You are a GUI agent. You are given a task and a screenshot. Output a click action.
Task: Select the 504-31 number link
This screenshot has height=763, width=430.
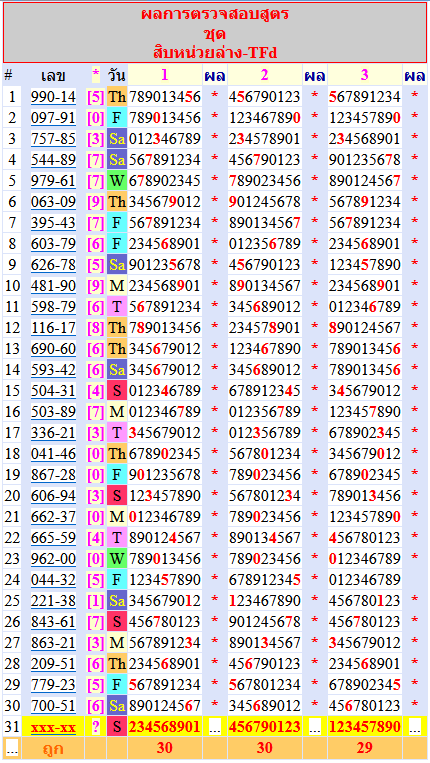click(x=54, y=391)
